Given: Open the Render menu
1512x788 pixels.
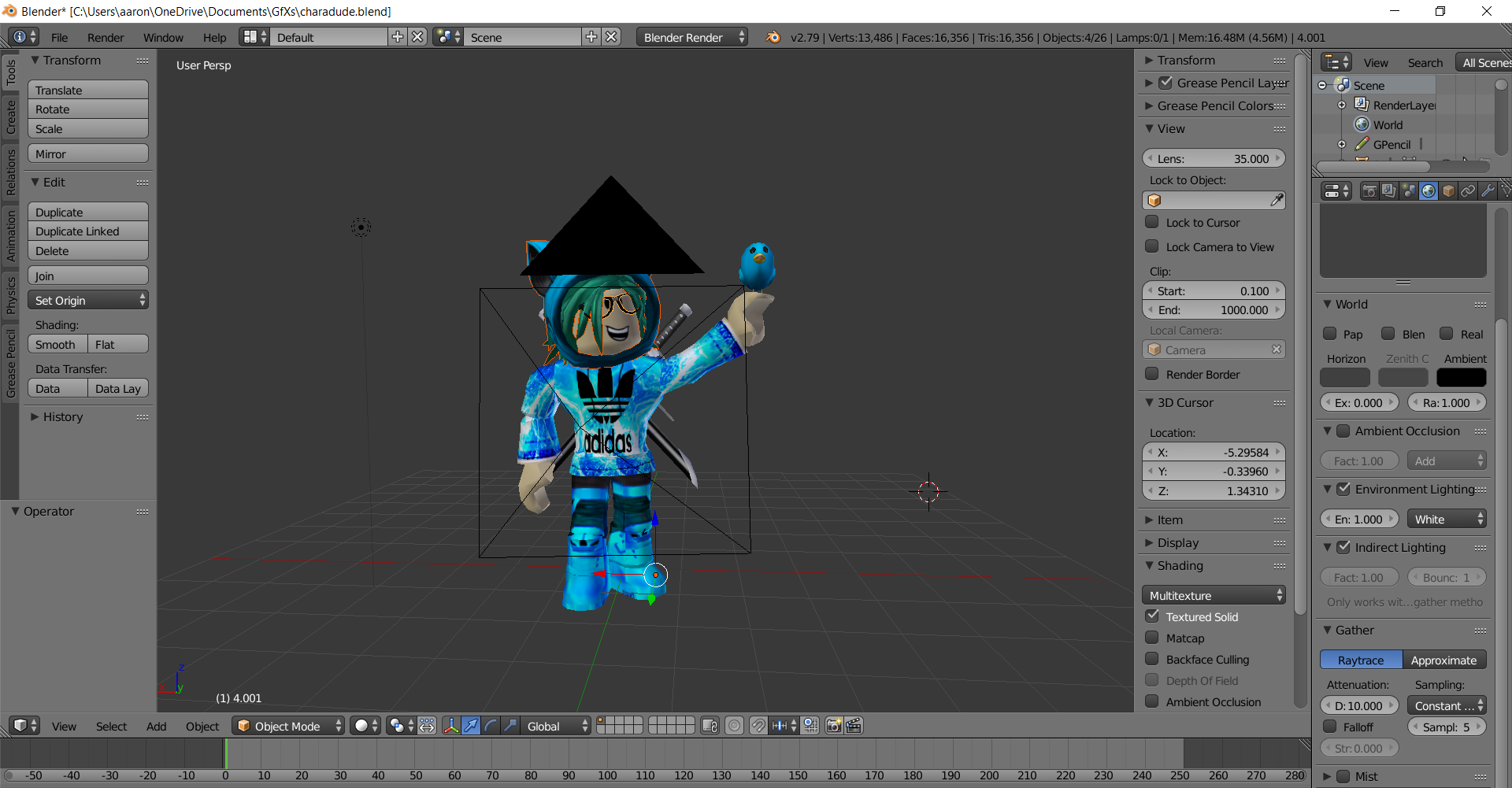Looking at the screenshot, I should (106, 37).
